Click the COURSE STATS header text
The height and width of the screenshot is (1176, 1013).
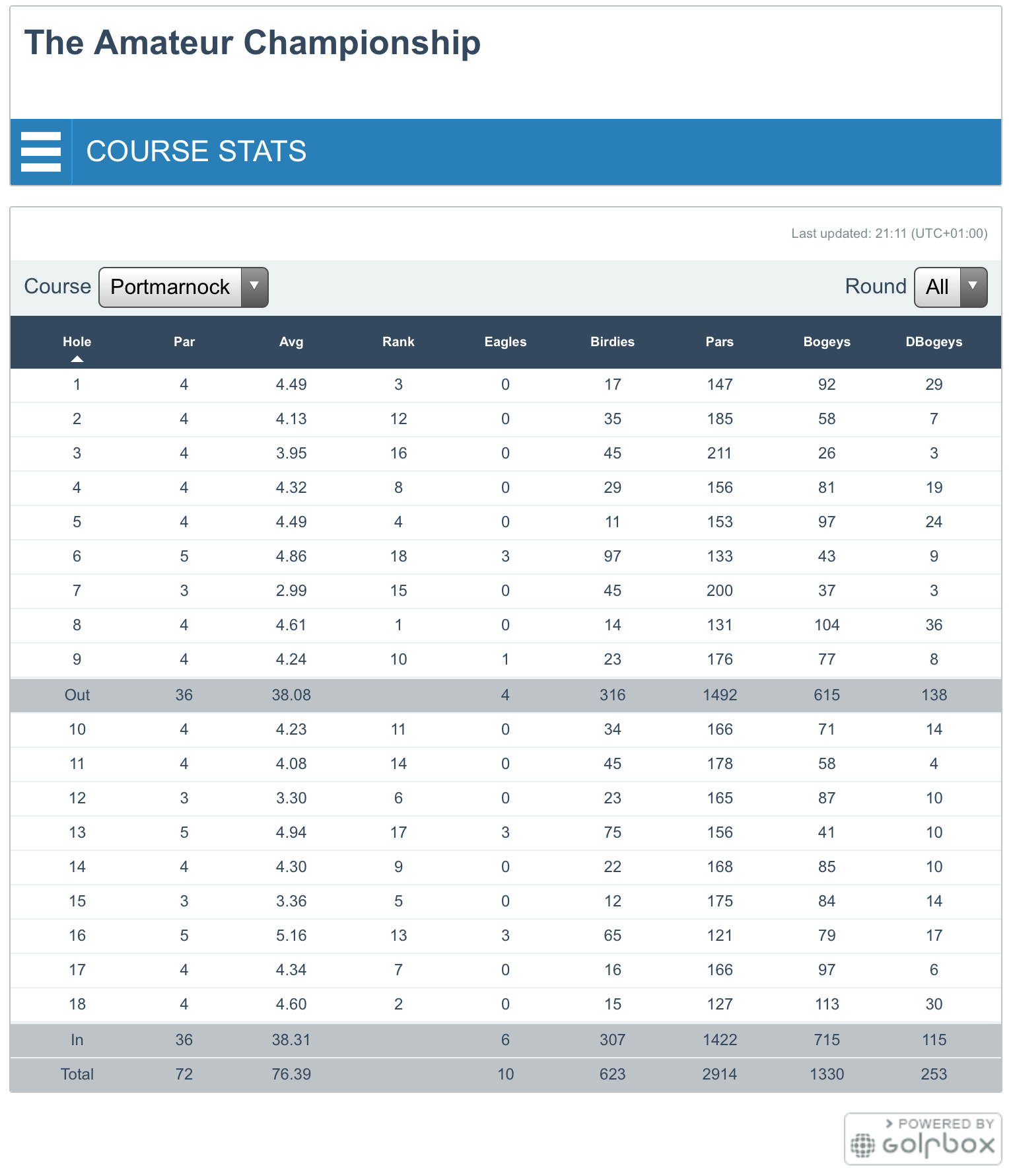[196, 151]
